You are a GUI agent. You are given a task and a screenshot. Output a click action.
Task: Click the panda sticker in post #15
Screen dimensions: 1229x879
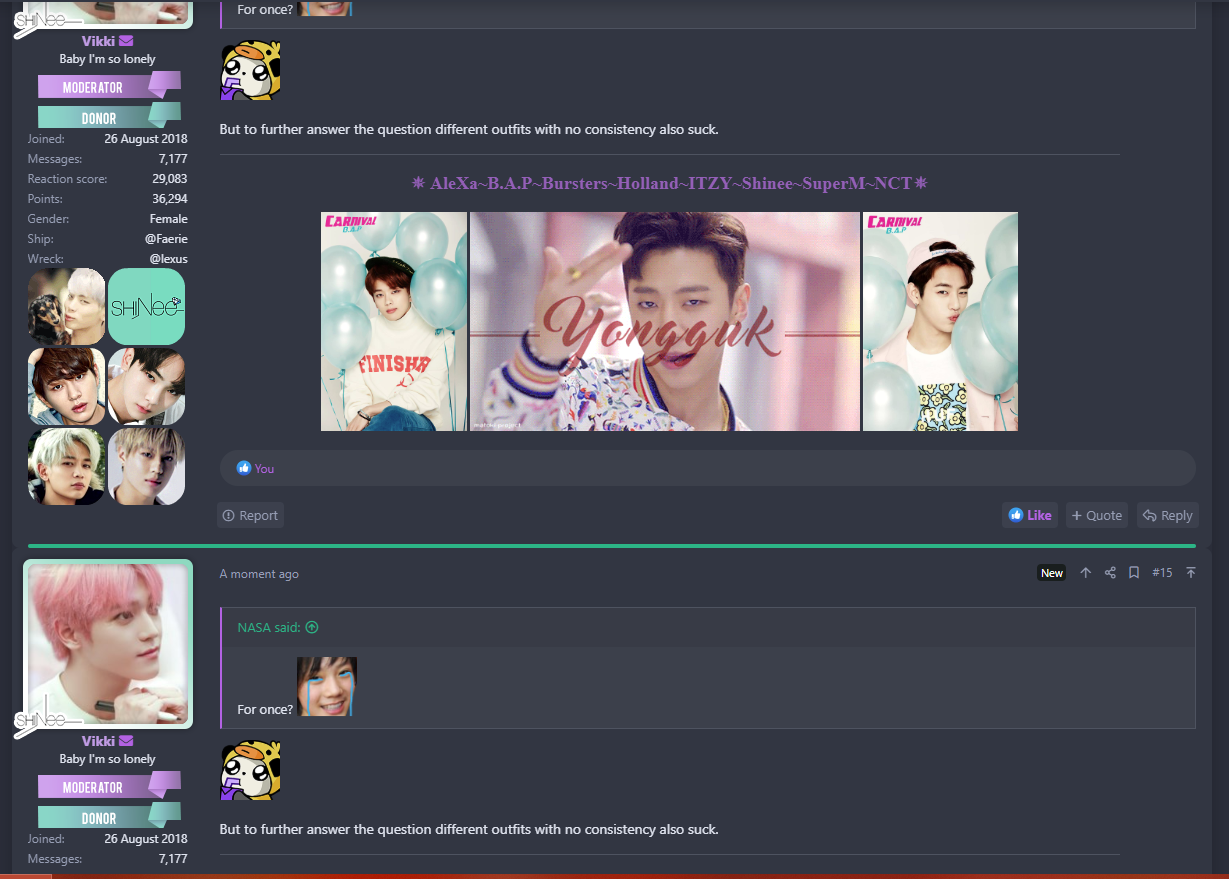250,770
